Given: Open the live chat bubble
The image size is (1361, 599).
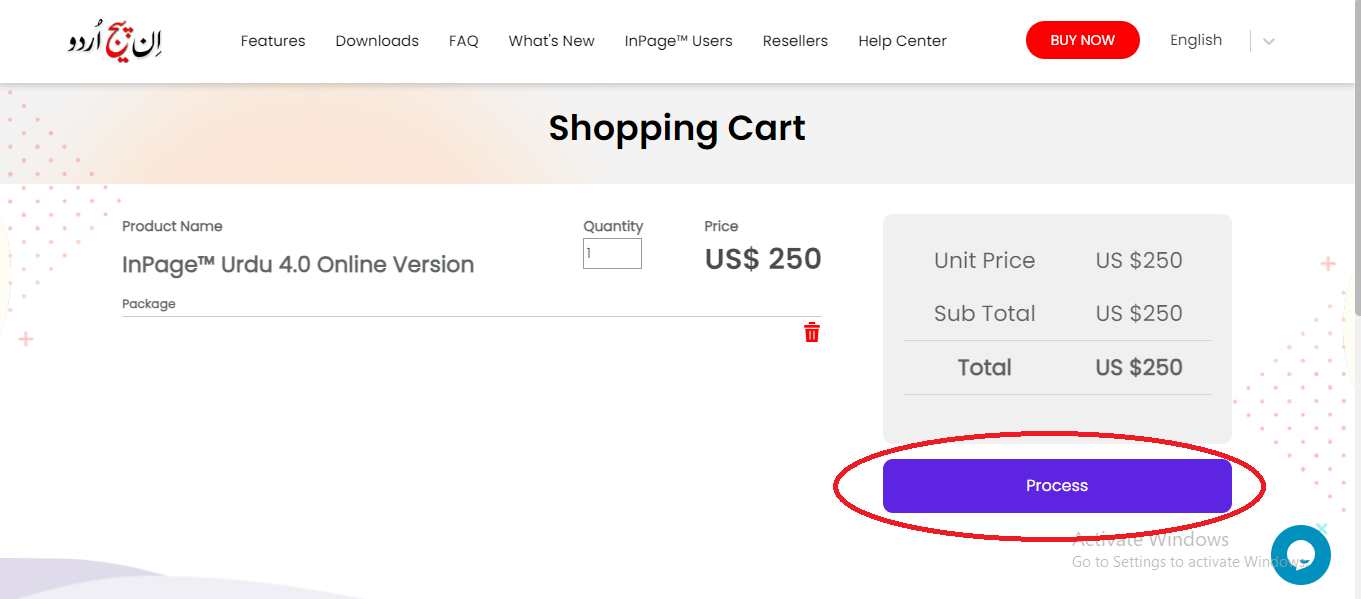Looking at the screenshot, I should point(1300,554).
